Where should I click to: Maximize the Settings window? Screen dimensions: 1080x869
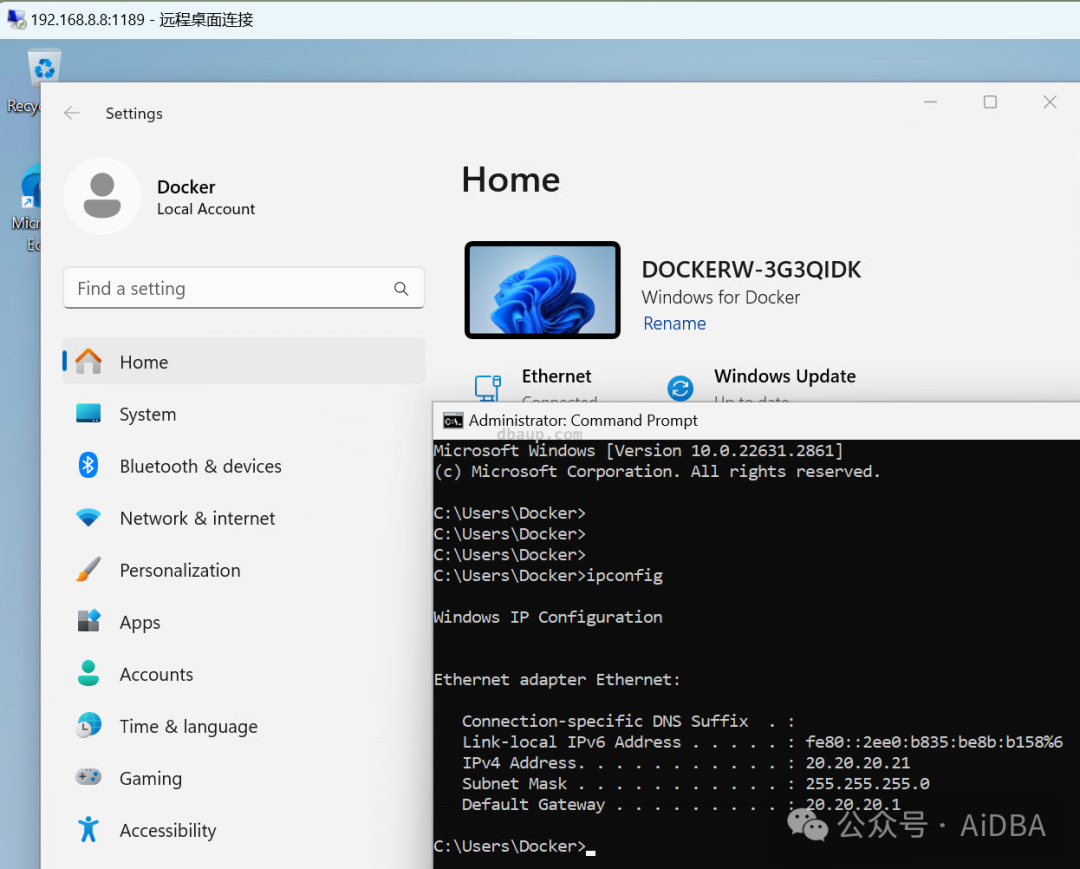990,102
